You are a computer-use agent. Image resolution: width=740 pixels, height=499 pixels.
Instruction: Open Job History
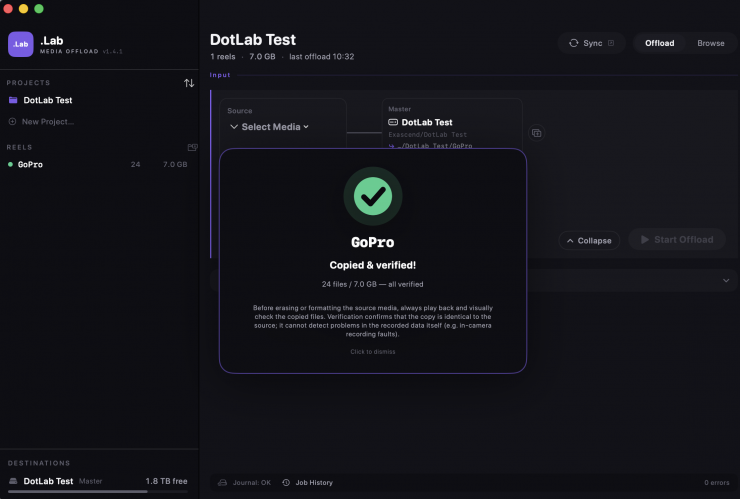click(x=308, y=482)
